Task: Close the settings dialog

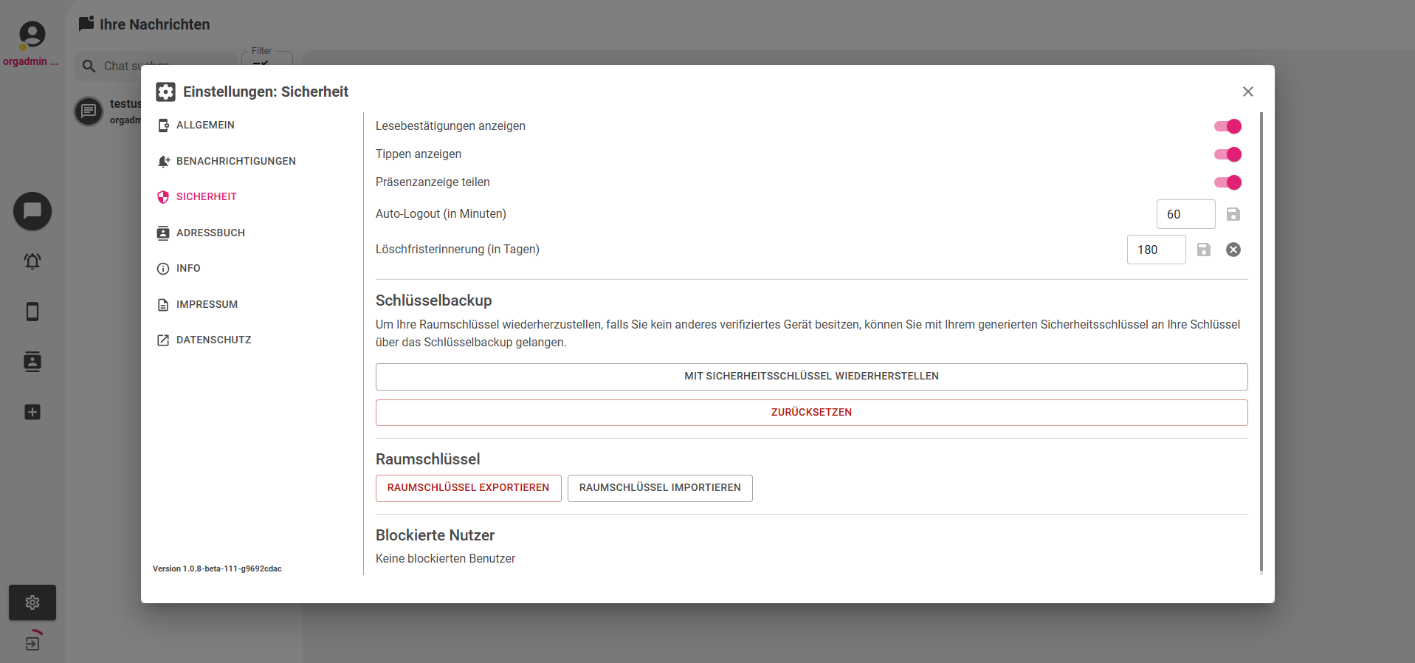Action: 1248,91
